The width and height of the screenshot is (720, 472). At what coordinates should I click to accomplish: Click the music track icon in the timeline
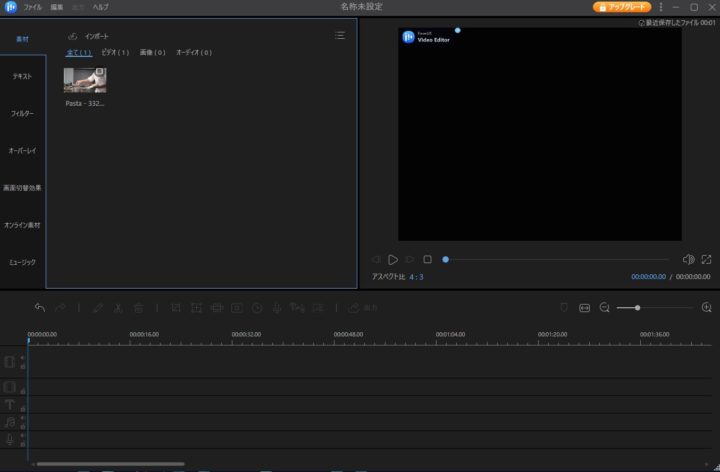click(x=10, y=422)
